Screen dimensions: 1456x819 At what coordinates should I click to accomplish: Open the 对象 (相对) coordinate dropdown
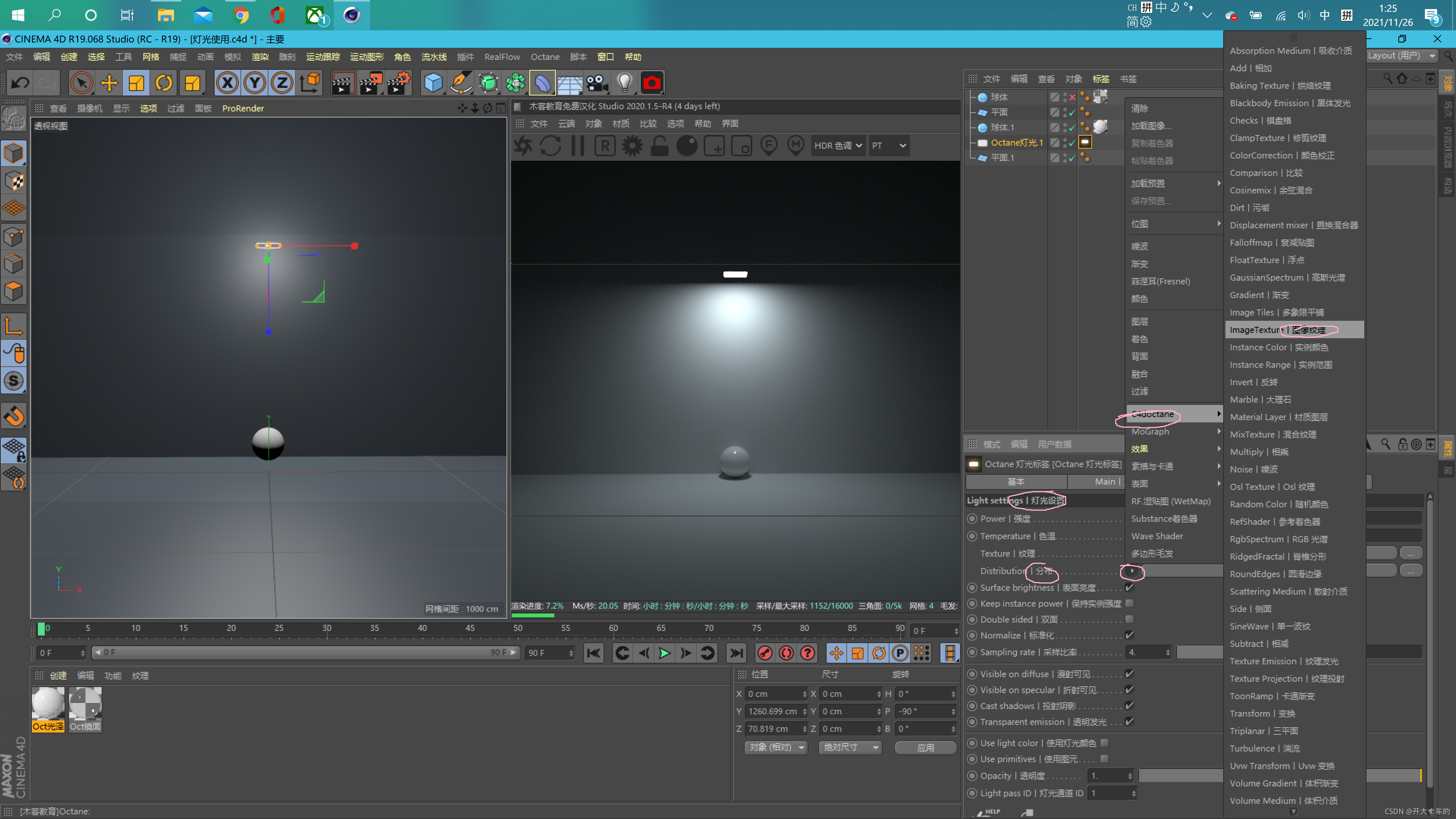[x=776, y=747]
